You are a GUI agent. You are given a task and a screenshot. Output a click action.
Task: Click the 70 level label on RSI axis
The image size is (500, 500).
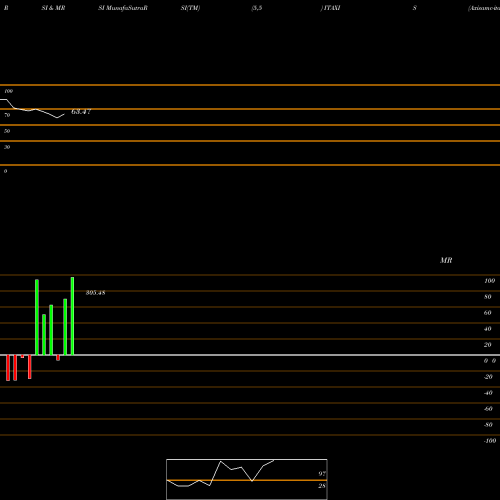pyautogui.click(x=7, y=115)
